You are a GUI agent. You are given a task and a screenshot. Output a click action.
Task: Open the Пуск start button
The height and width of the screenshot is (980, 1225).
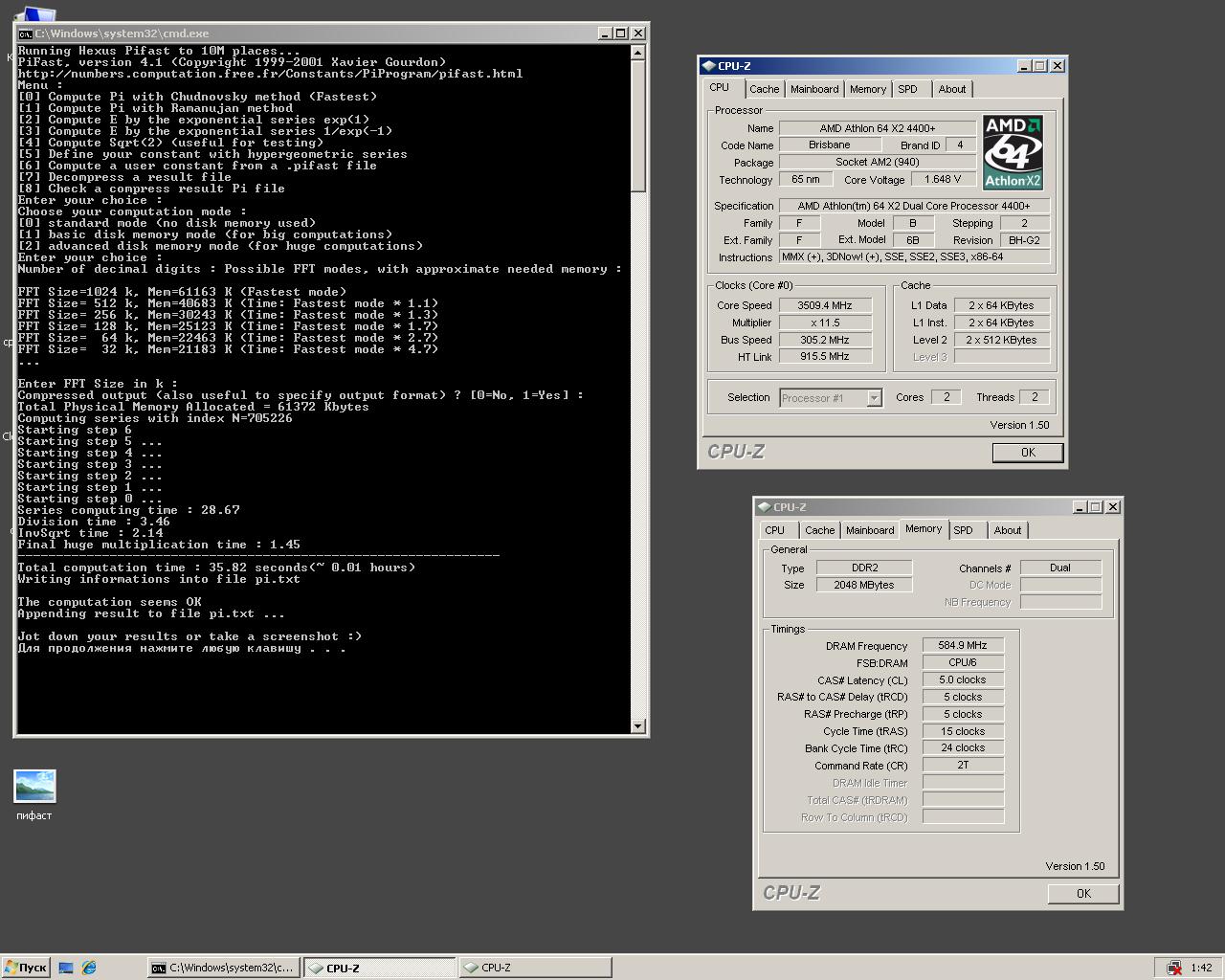25,968
